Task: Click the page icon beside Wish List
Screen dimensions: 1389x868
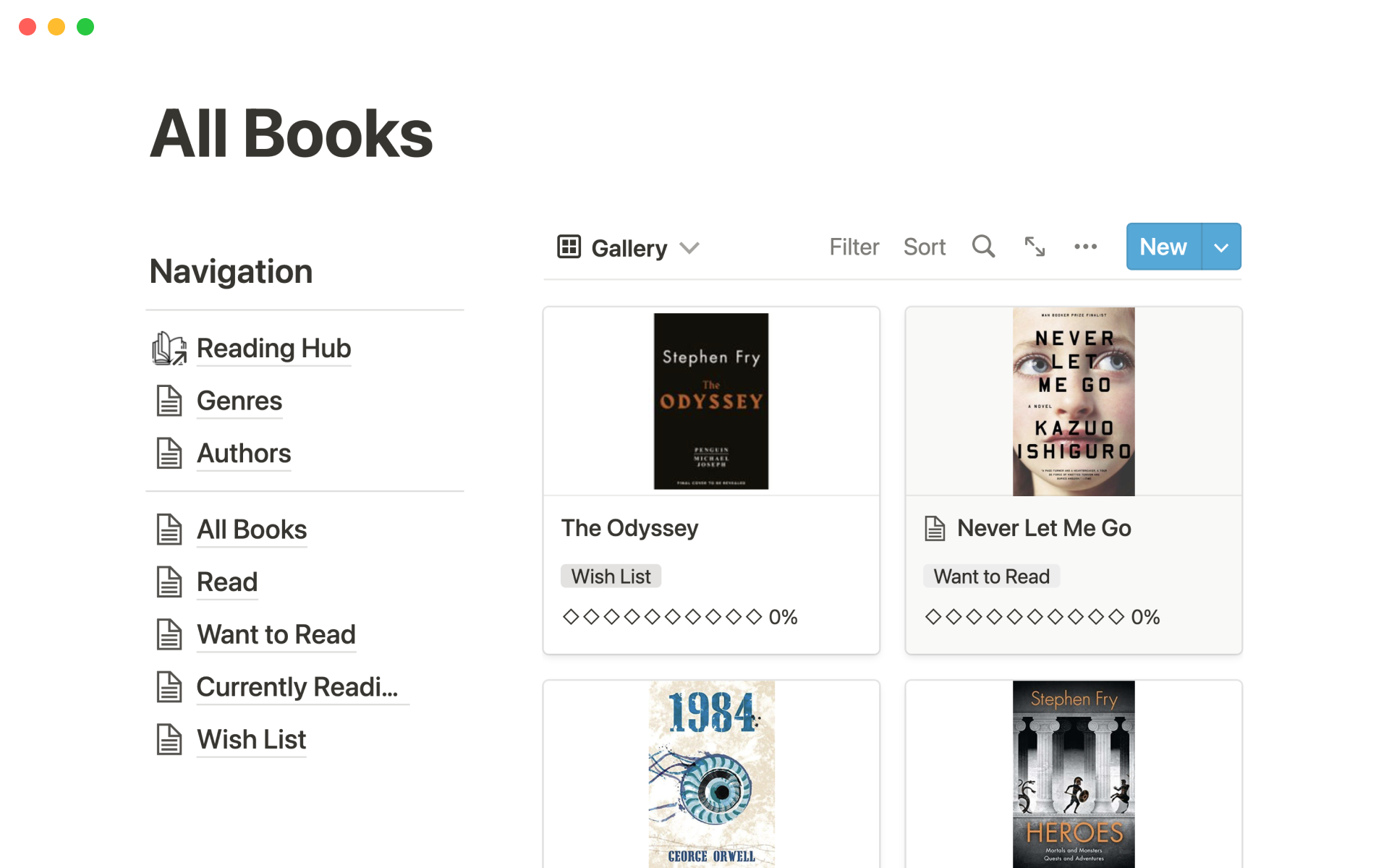Action: pyautogui.click(x=169, y=739)
